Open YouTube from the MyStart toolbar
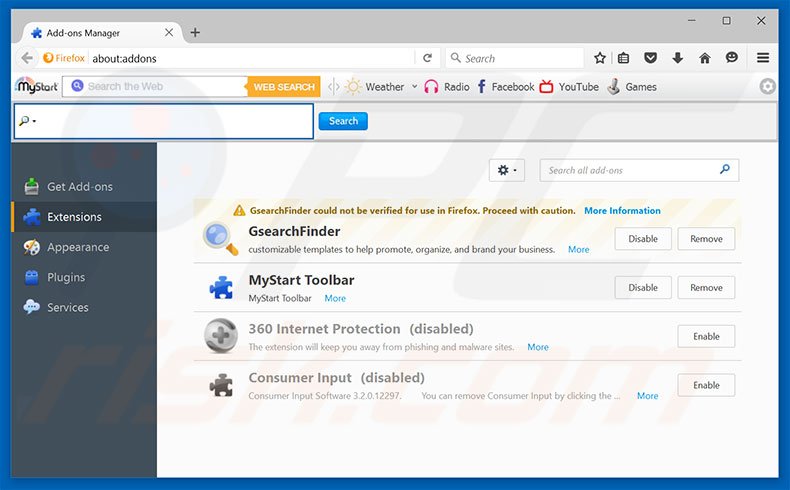The image size is (790, 490). coord(569,87)
